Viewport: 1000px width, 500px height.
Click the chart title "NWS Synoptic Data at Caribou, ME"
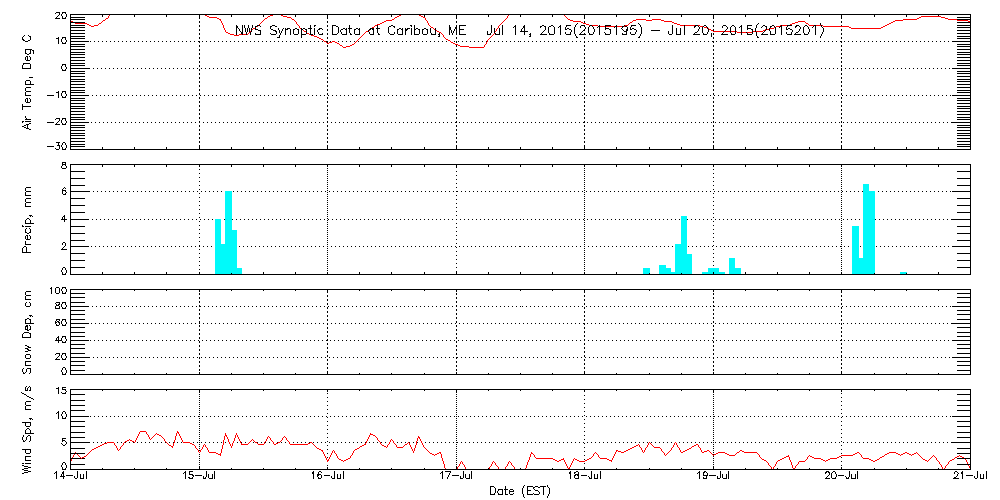[350, 31]
